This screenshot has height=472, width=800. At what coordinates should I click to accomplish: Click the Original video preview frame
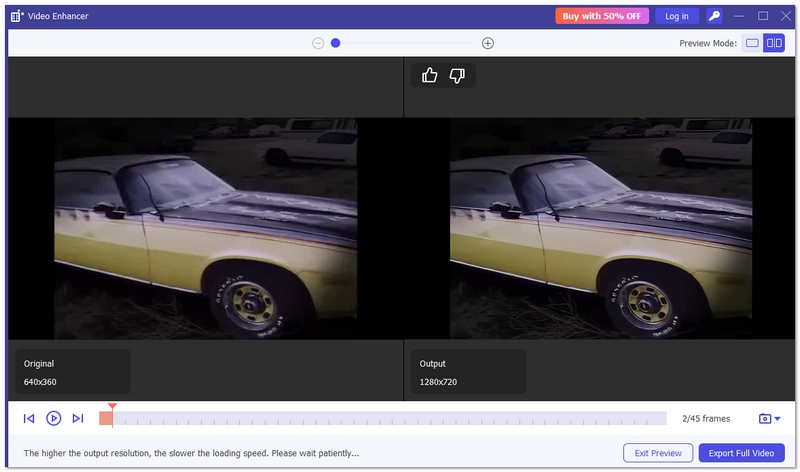pyautogui.click(x=206, y=229)
